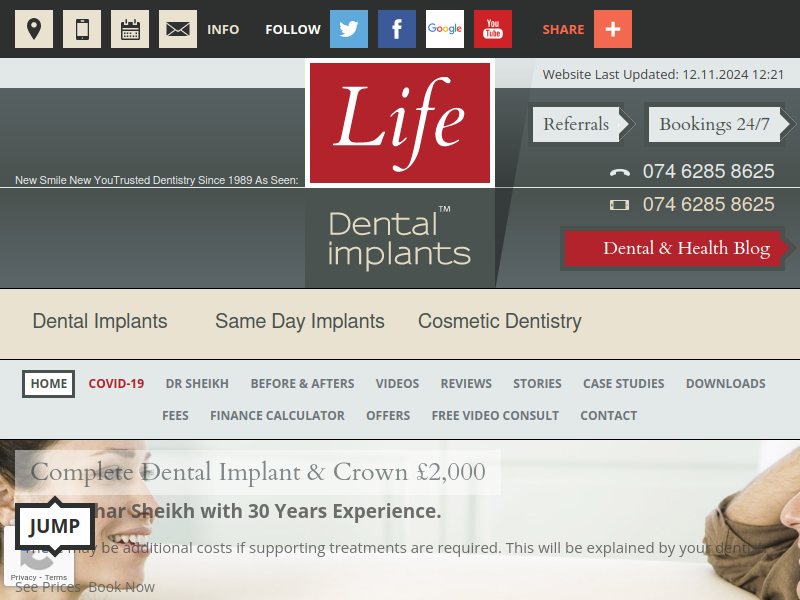Viewport: 800px width, 600px height.
Task: Open FREE VIDEO CONSULT page
Action: pos(495,416)
